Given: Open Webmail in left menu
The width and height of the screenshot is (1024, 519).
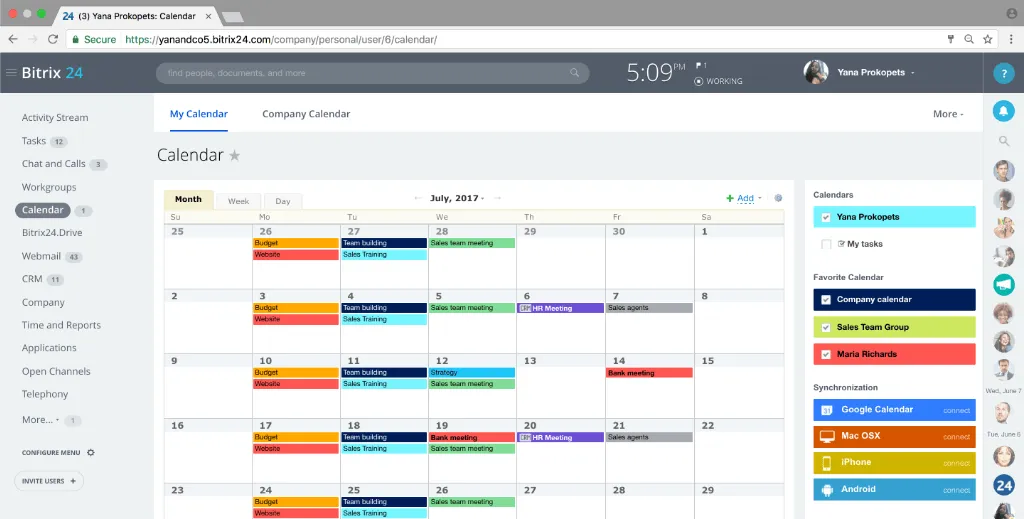Looking at the screenshot, I should 41,256.
